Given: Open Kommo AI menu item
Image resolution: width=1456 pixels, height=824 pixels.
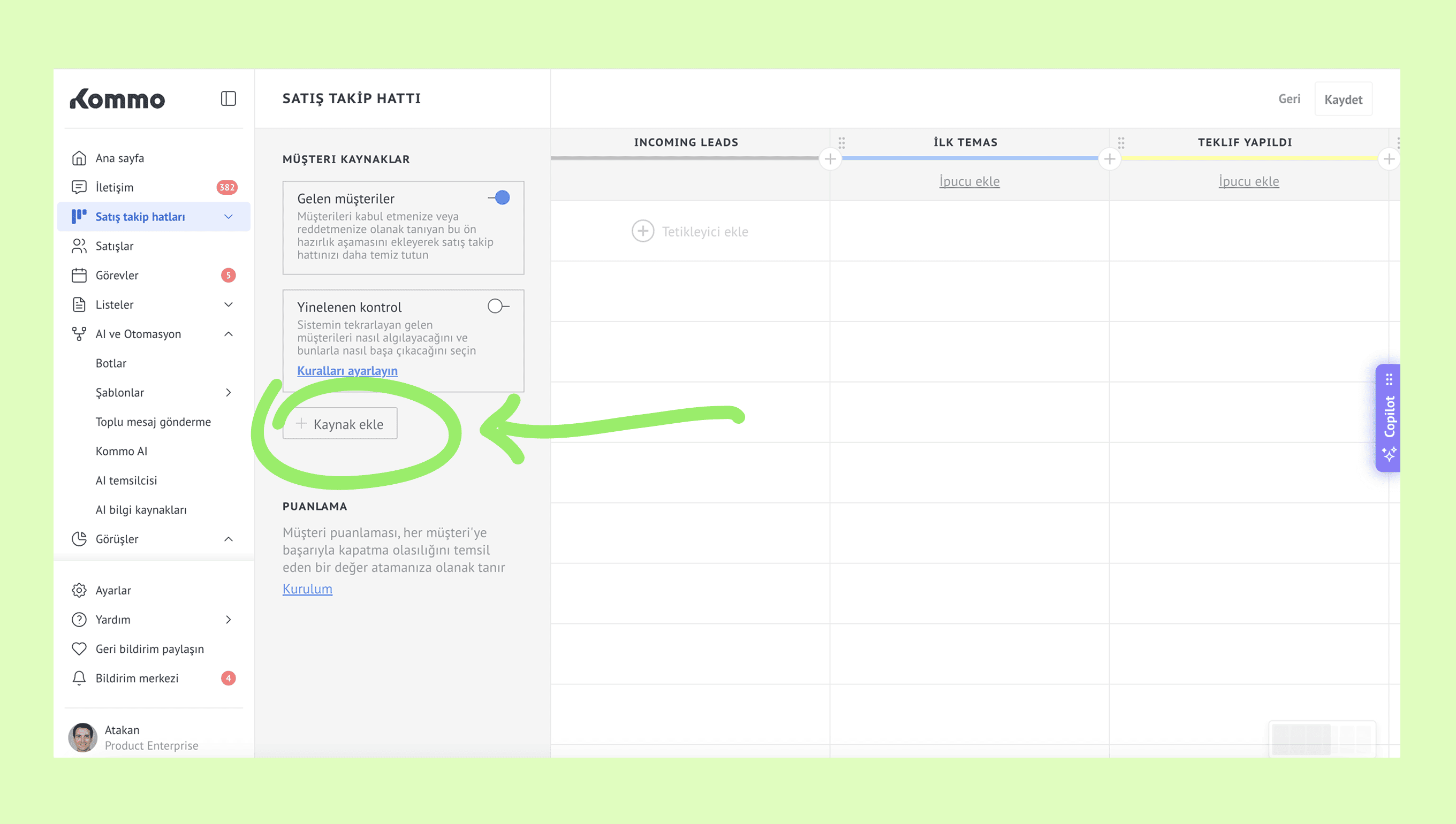Looking at the screenshot, I should pos(121,451).
